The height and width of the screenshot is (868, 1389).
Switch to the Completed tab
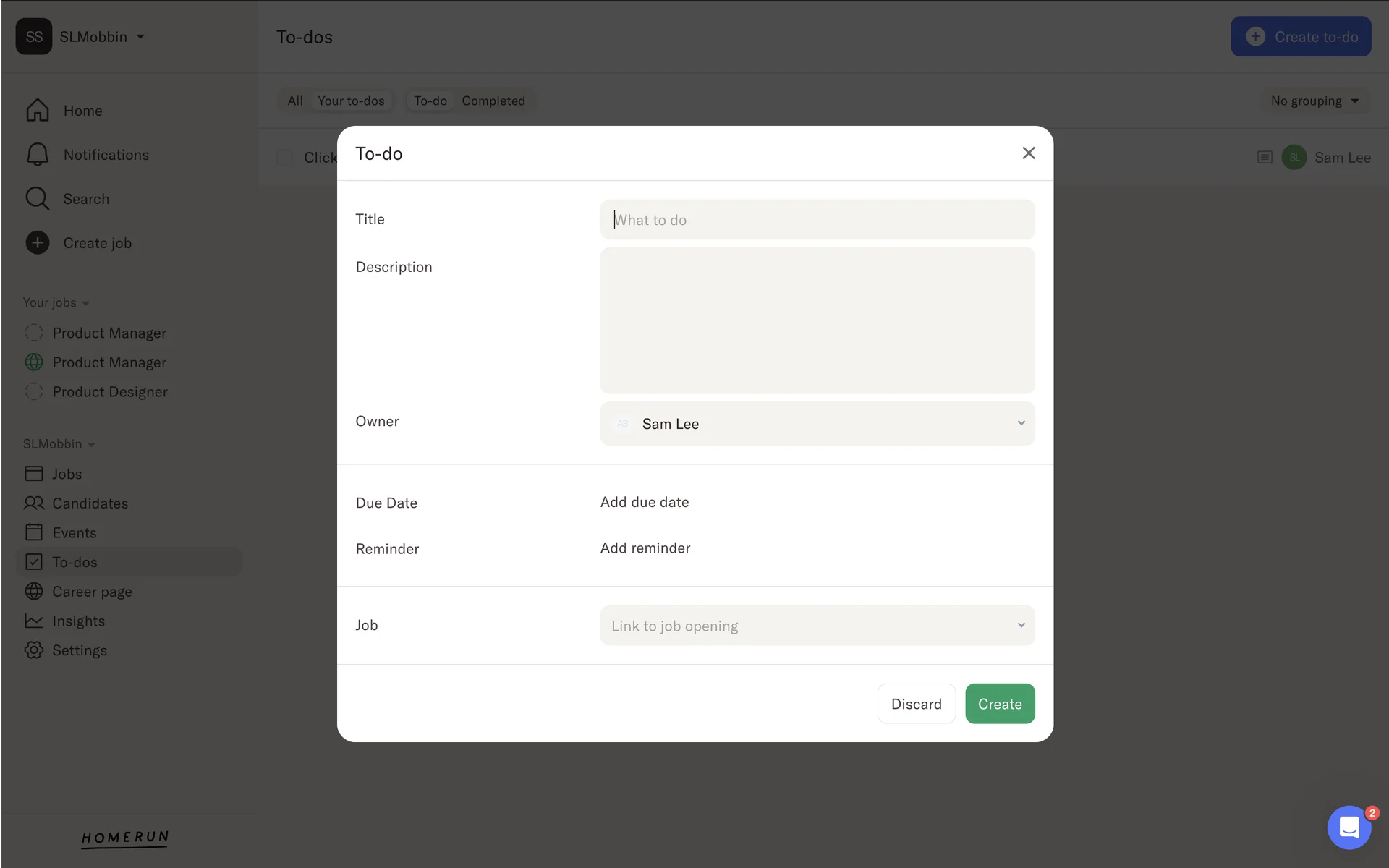tap(493, 101)
